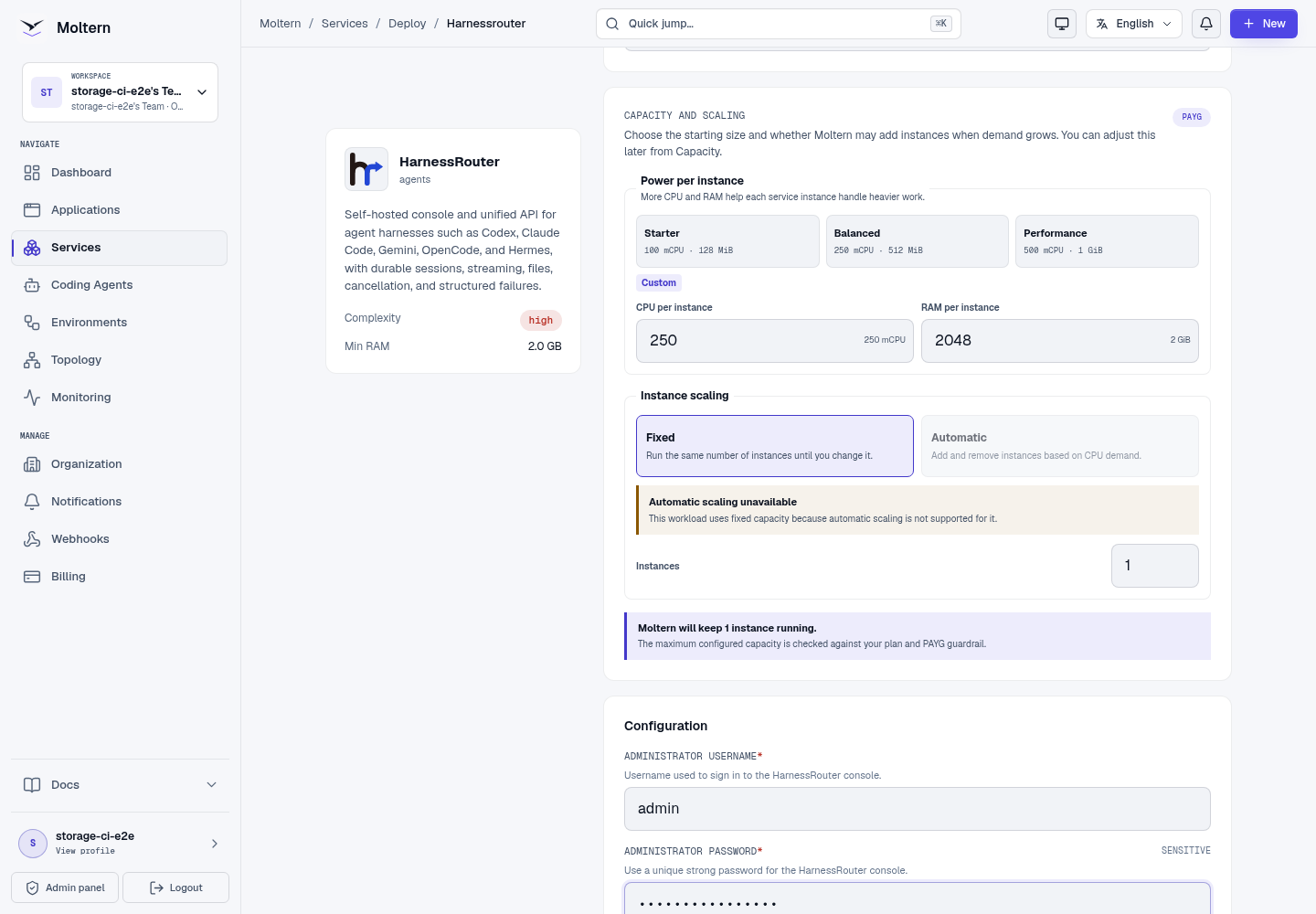Select the Custom power option
1316x914 pixels.
click(x=659, y=283)
